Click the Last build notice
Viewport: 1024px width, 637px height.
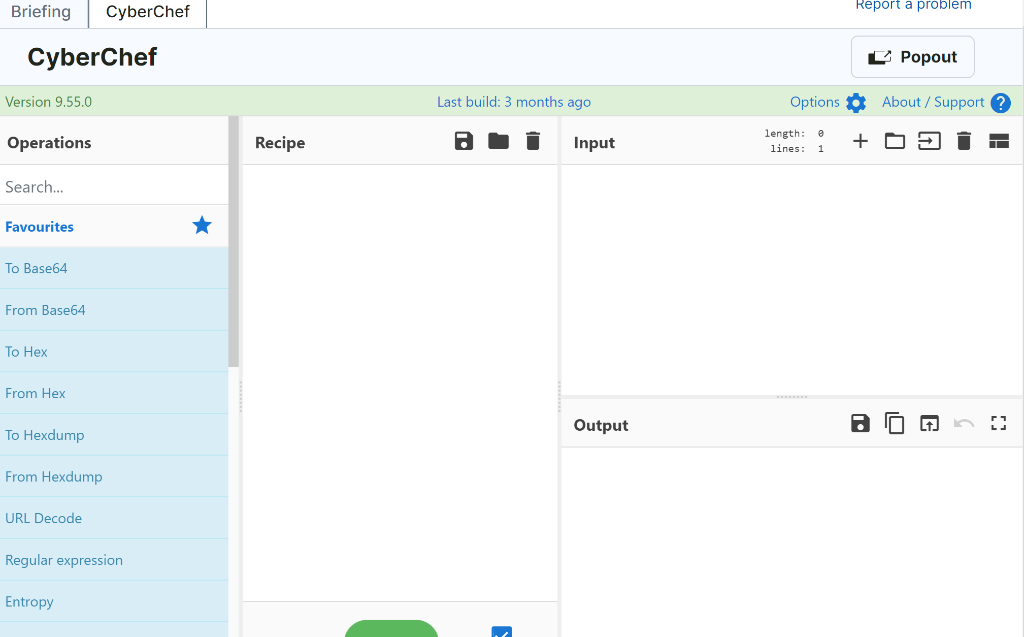pos(513,102)
